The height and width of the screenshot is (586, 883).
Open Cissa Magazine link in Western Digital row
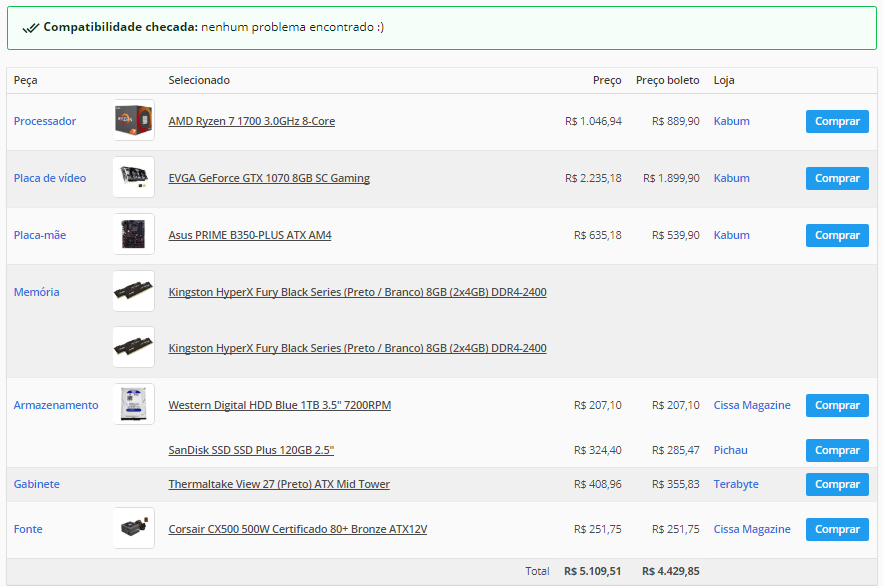click(752, 405)
